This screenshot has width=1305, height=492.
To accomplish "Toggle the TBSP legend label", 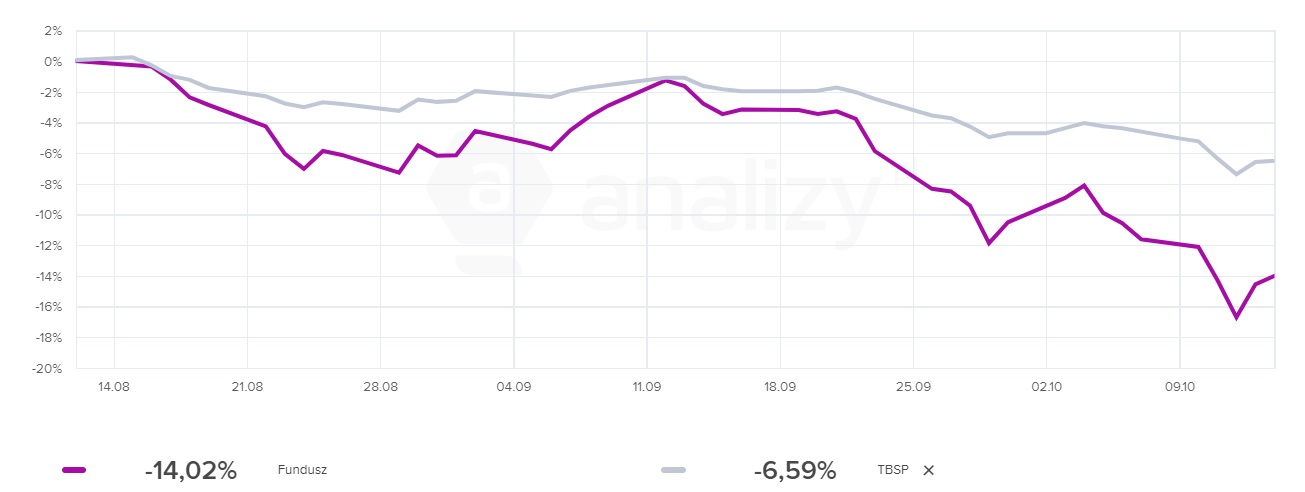I will [x=893, y=471].
